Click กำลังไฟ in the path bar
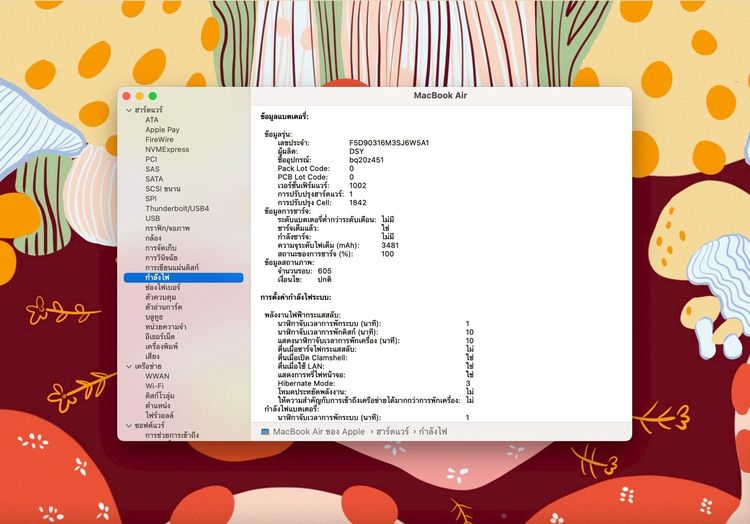The height and width of the screenshot is (524, 750). [433, 432]
